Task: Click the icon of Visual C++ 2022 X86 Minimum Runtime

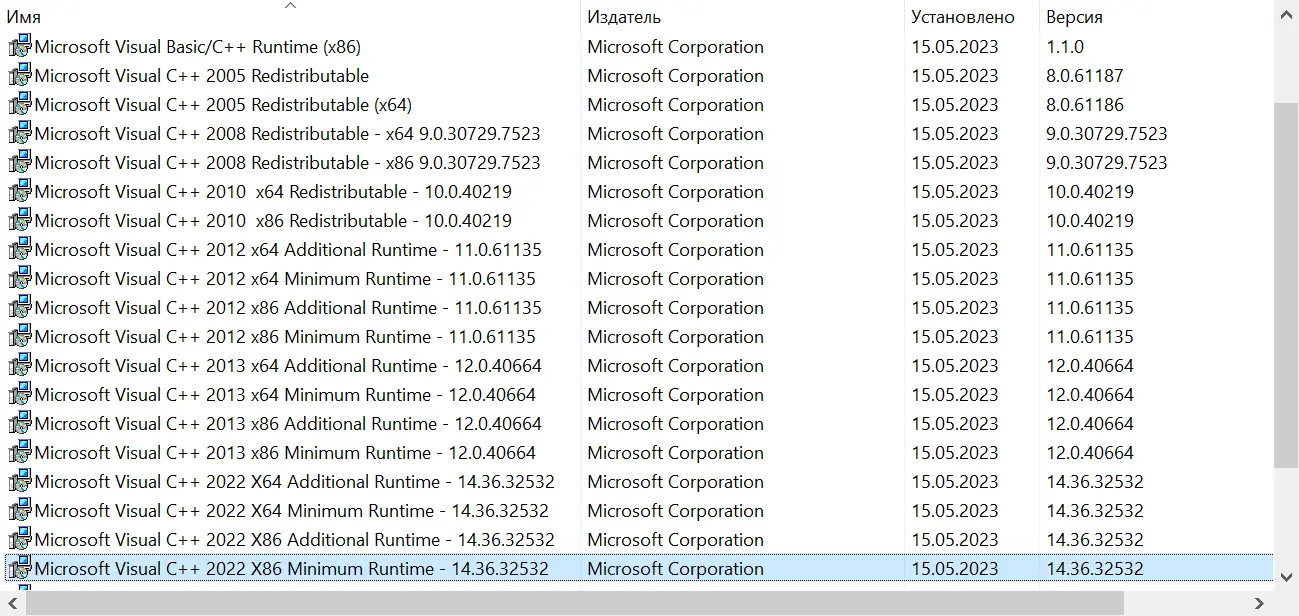Action: (x=20, y=568)
